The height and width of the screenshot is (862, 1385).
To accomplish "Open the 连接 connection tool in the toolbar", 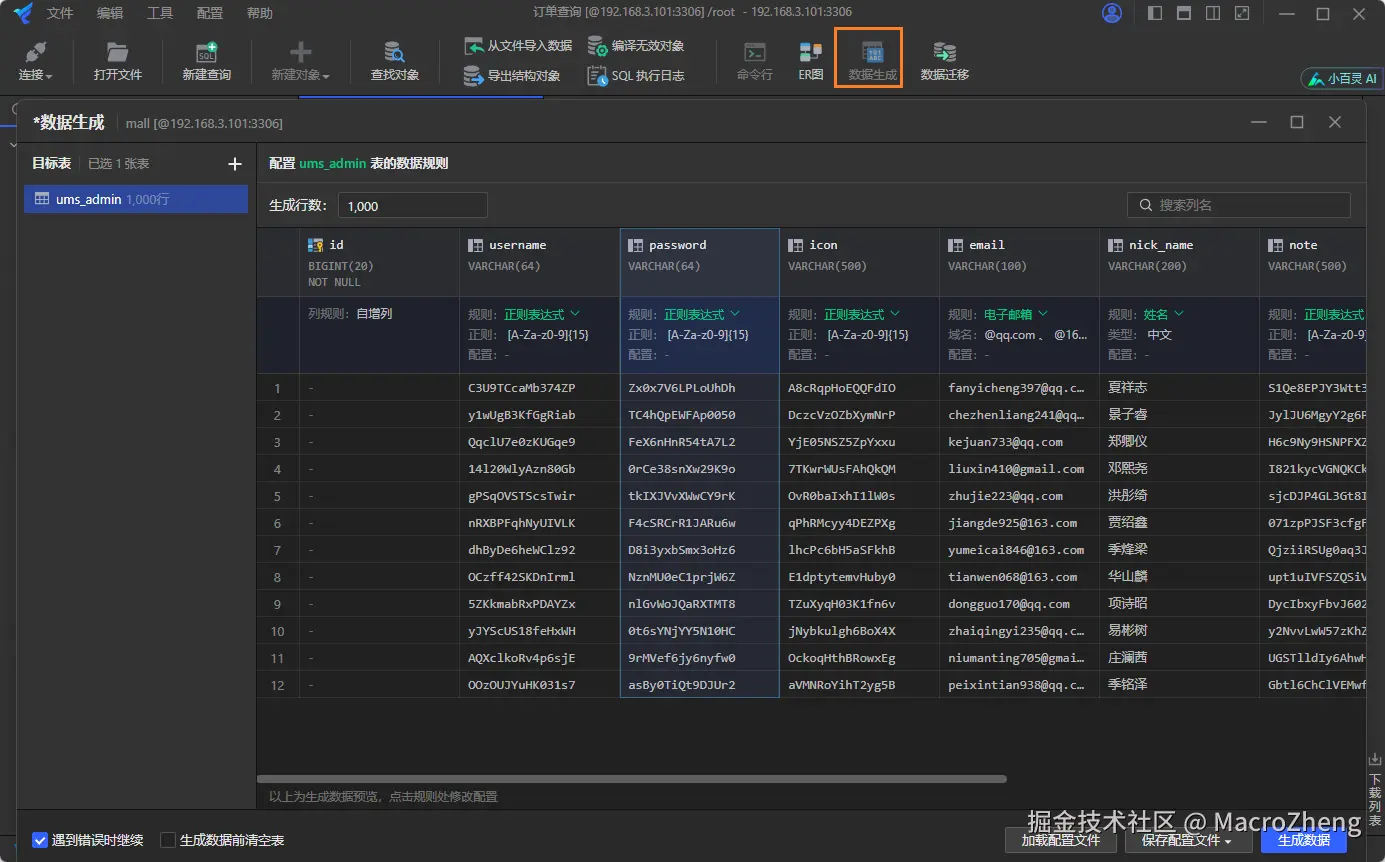I will [35, 62].
